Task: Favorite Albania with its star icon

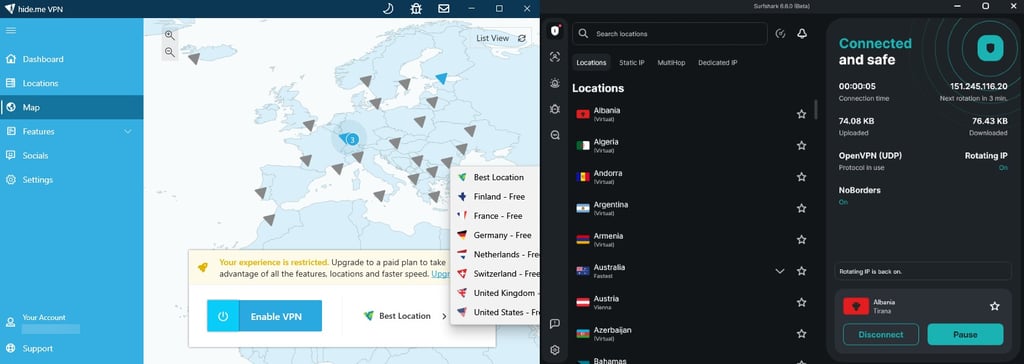Action: coord(801,114)
